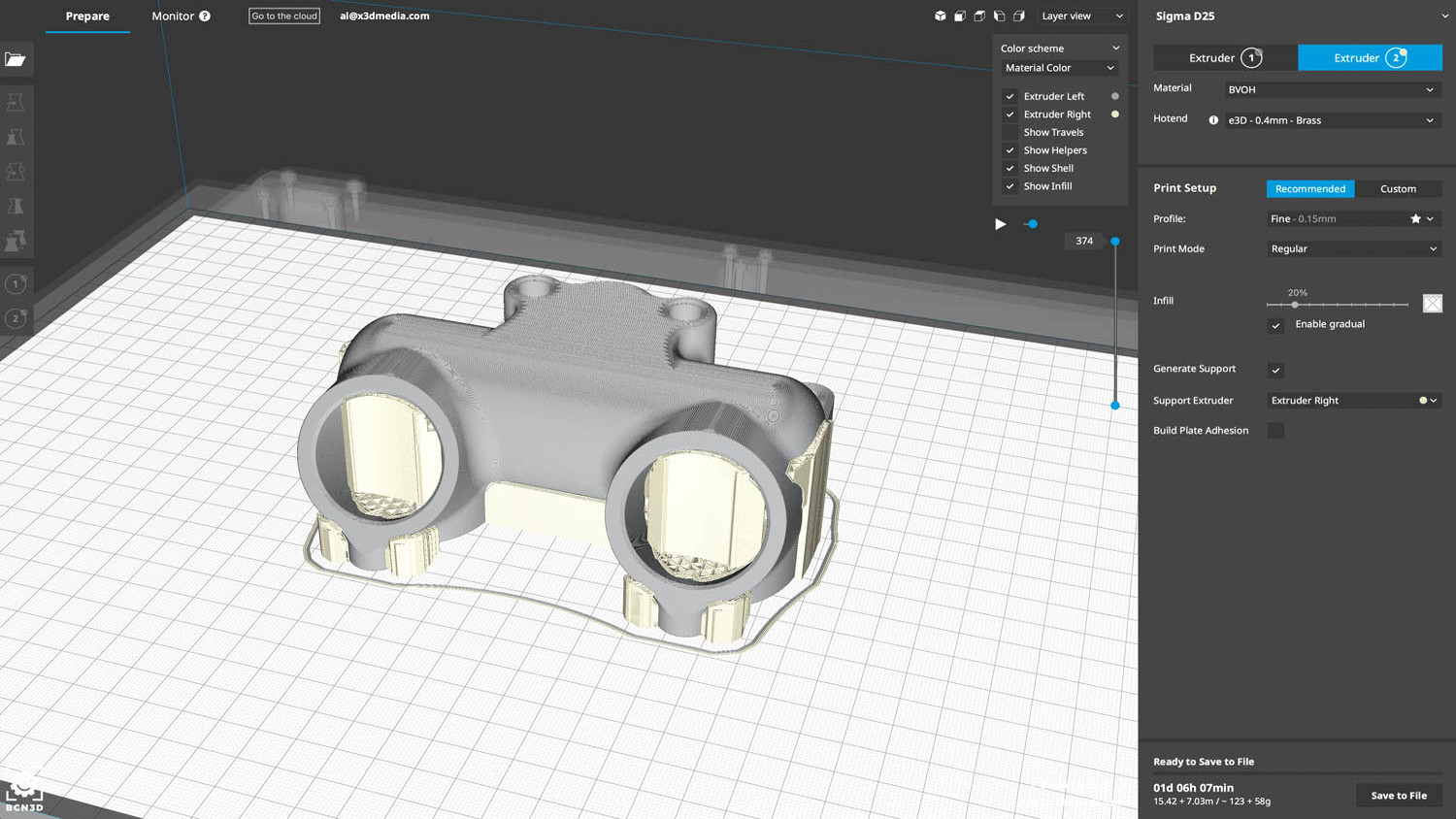Click the Hotend info icon

(x=1213, y=120)
